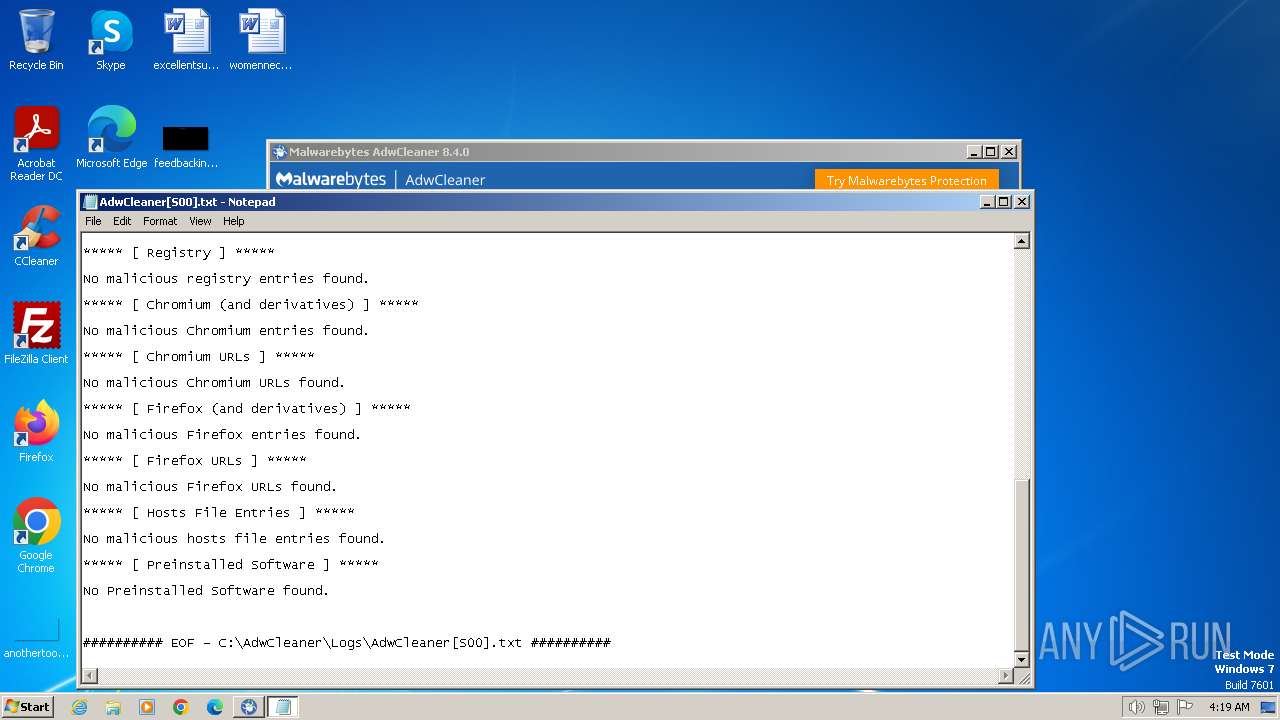This screenshot has height=720, width=1280.
Task: Click 'No malicious Firefox URLs found.' line
Action: (x=210, y=487)
